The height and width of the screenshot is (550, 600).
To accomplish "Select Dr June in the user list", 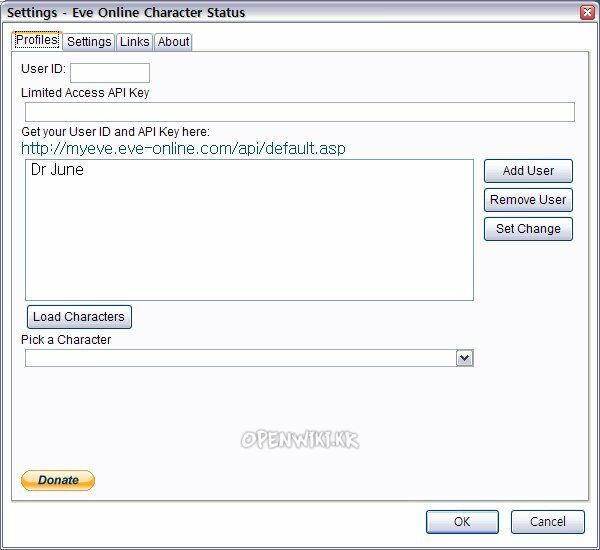I will (x=57, y=170).
